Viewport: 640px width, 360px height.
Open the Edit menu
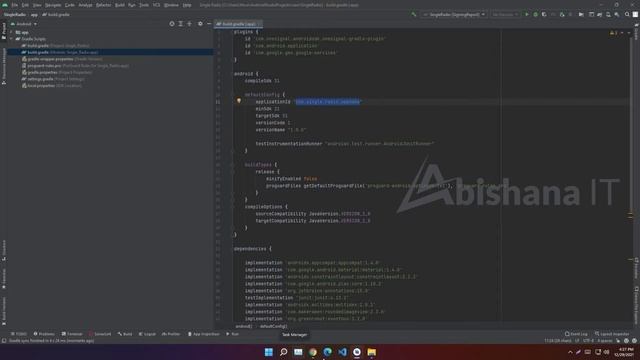25,5
